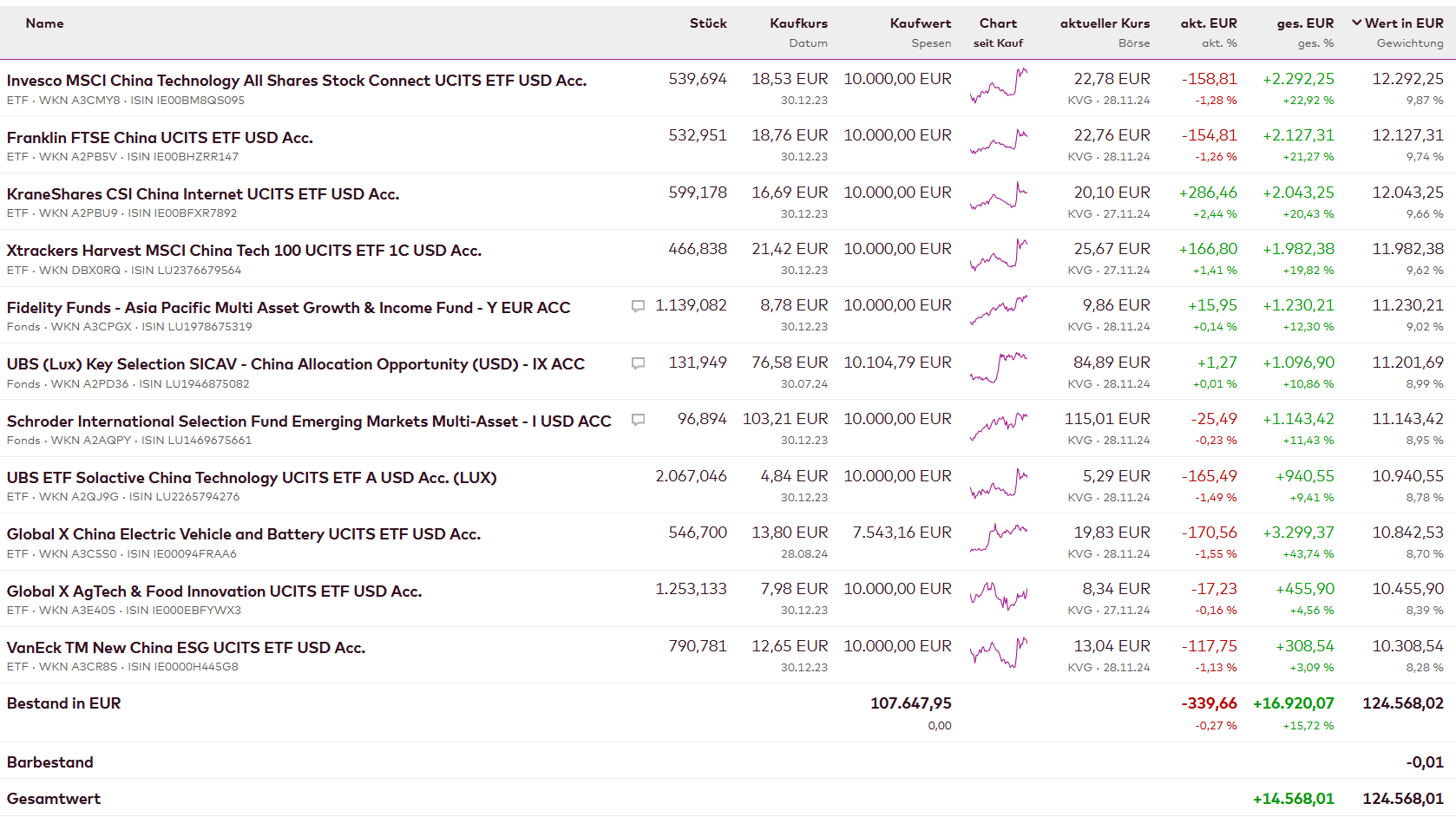Click the sparkline chart of the VanEck New China ESG ETF
The height and width of the screenshot is (817, 1456).
tap(998, 652)
